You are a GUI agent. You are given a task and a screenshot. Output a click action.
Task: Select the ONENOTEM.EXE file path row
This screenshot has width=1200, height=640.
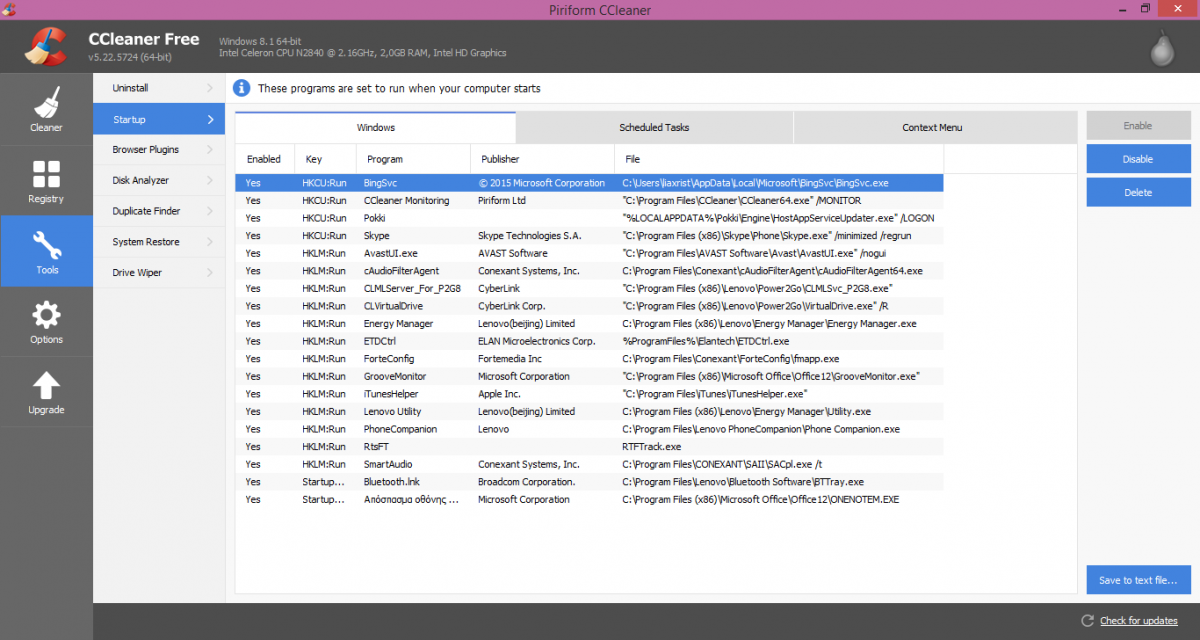(589, 499)
